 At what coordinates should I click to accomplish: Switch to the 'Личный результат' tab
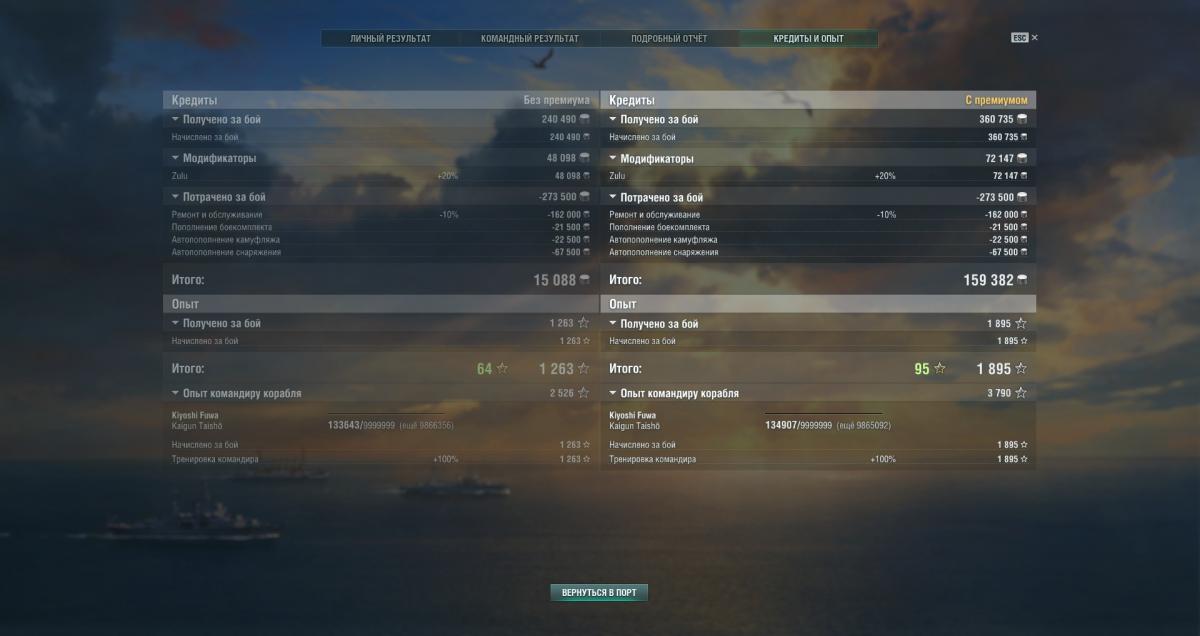click(390, 38)
